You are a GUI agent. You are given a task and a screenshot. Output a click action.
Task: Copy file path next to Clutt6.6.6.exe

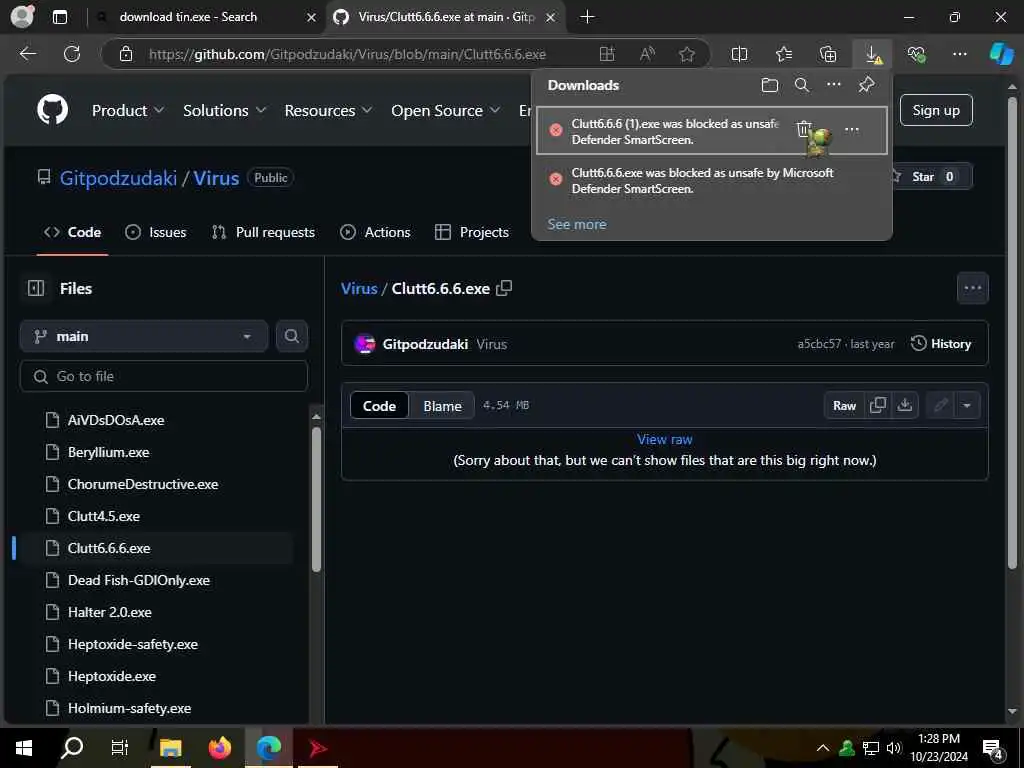click(504, 288)
